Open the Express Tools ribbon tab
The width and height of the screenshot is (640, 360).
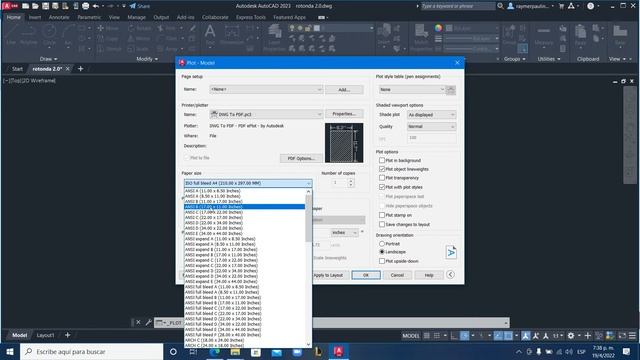pyautogui.click(x=251, y=18)
